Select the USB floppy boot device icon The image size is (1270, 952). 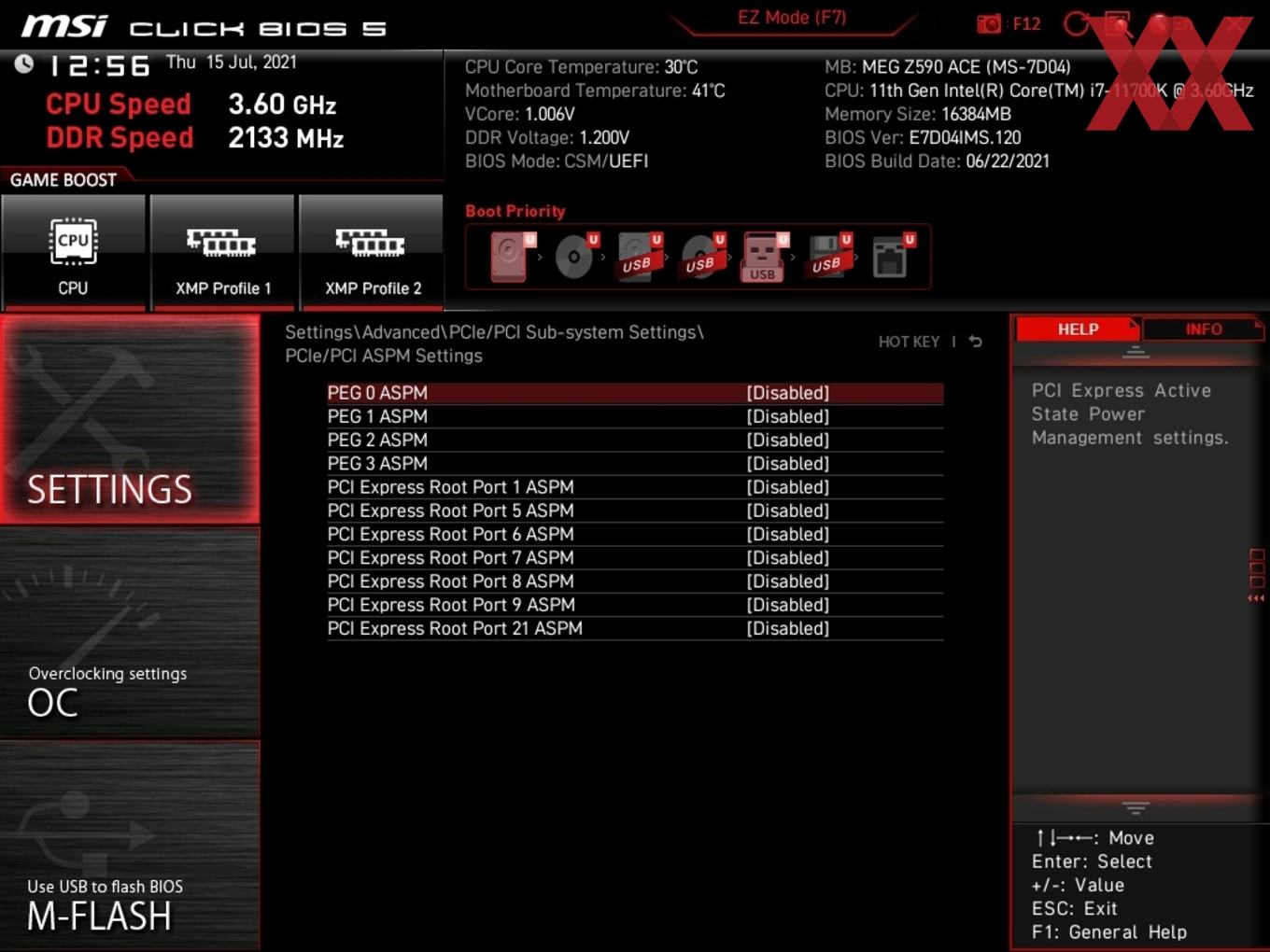click(829, 257)
